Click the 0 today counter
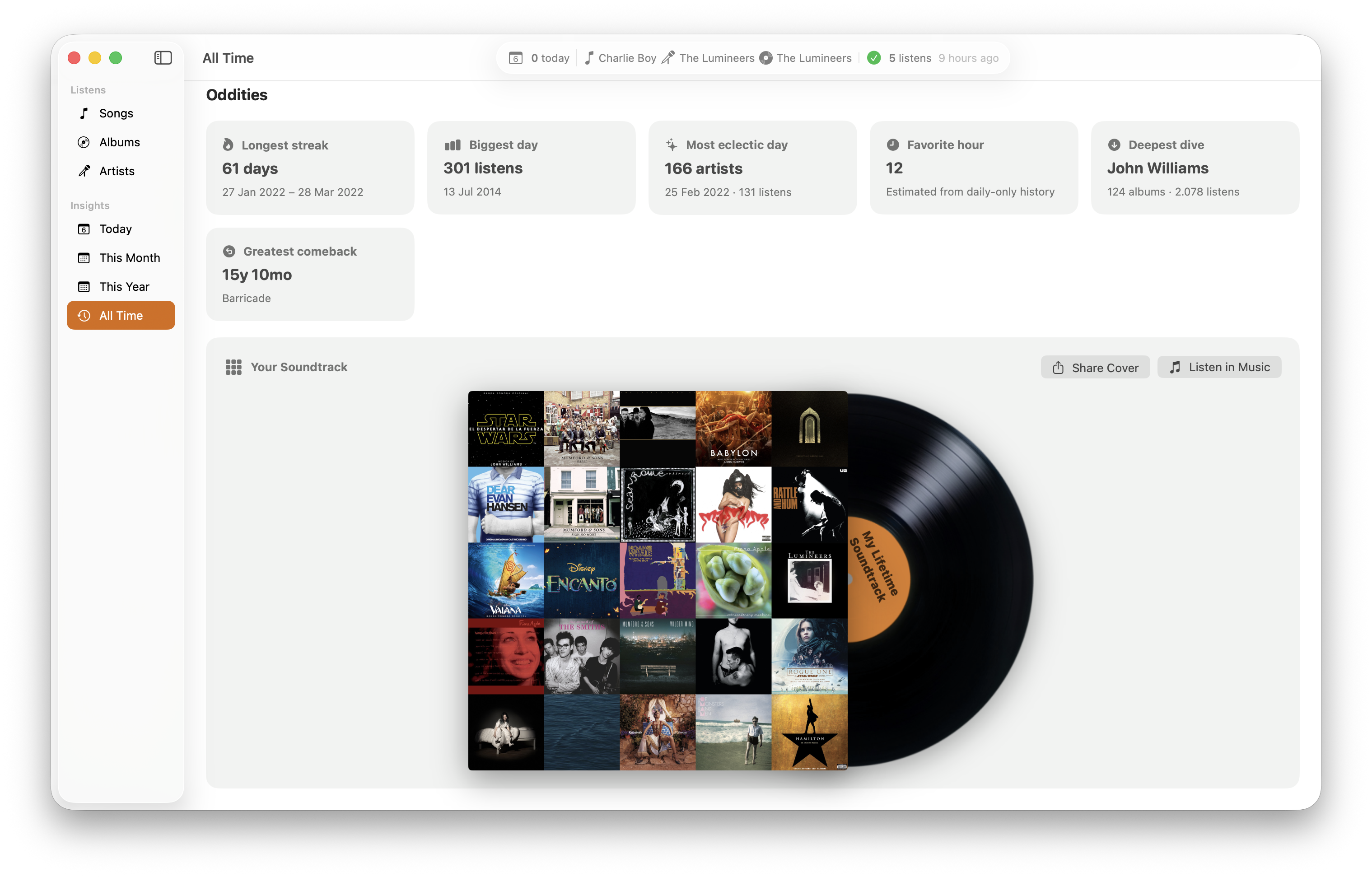This screenshot has width=1372, height=877. click(x=550, y=58)
